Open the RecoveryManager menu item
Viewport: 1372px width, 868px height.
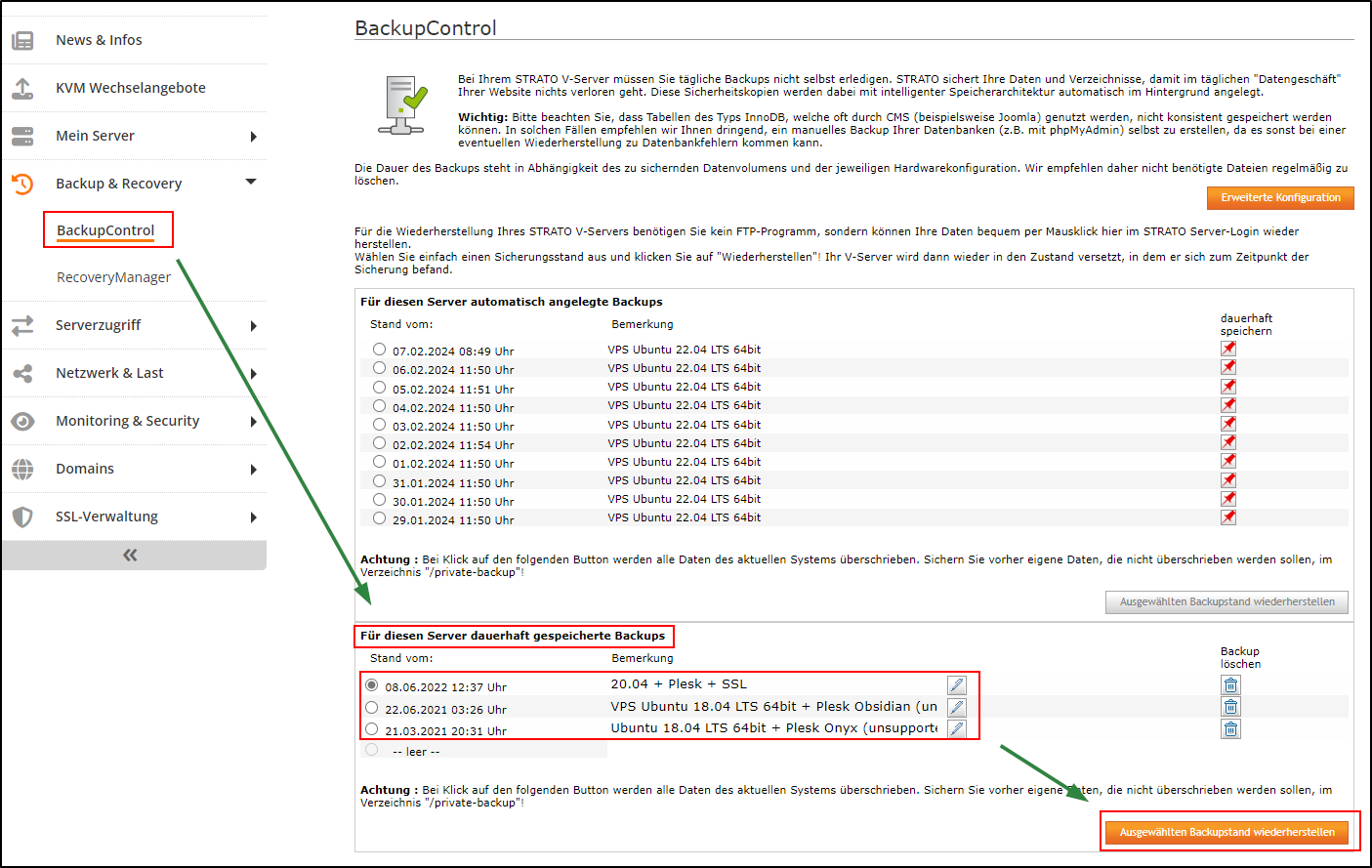coord(113,277)
